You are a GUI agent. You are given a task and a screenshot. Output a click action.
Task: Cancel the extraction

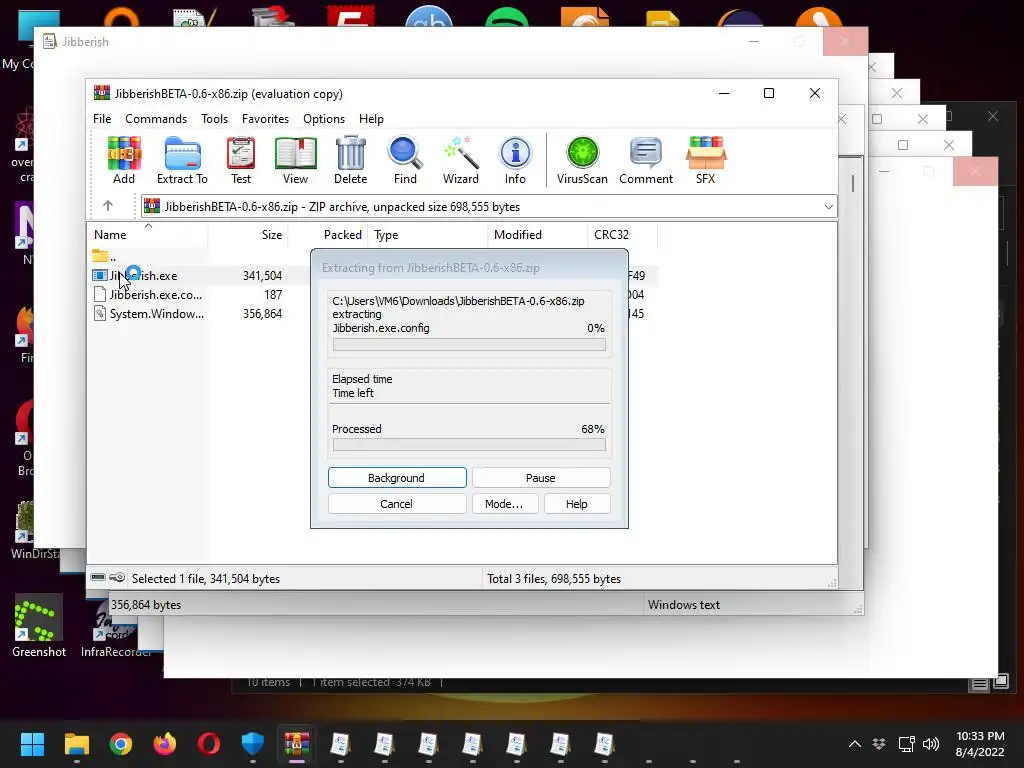click(396, 504)
